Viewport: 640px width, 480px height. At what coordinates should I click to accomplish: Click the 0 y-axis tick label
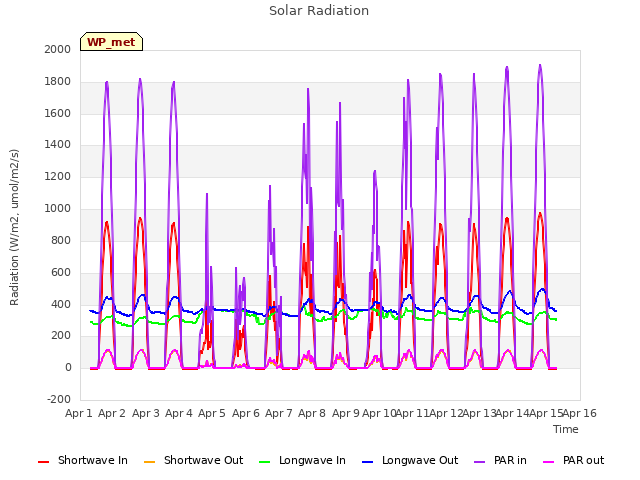coord(68,367)
